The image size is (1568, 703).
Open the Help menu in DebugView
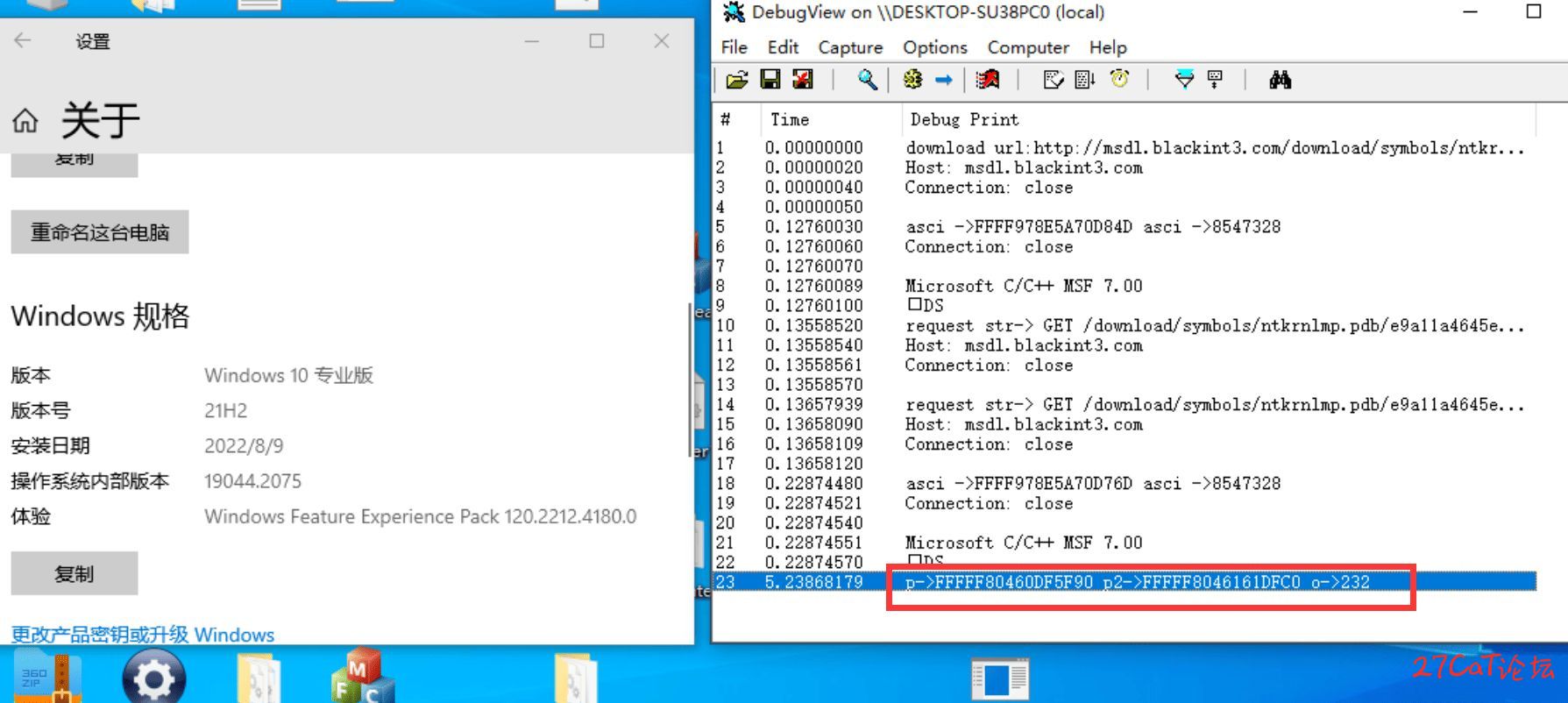click(x=1108, y=47)
